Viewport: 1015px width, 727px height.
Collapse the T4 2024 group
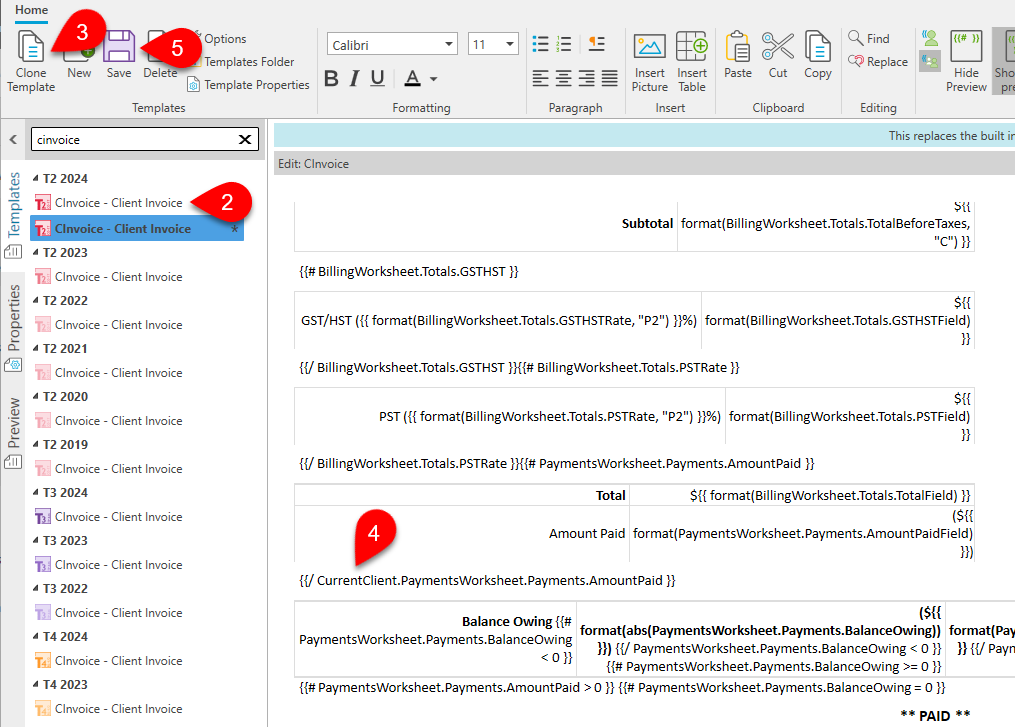tap(36, 636)
